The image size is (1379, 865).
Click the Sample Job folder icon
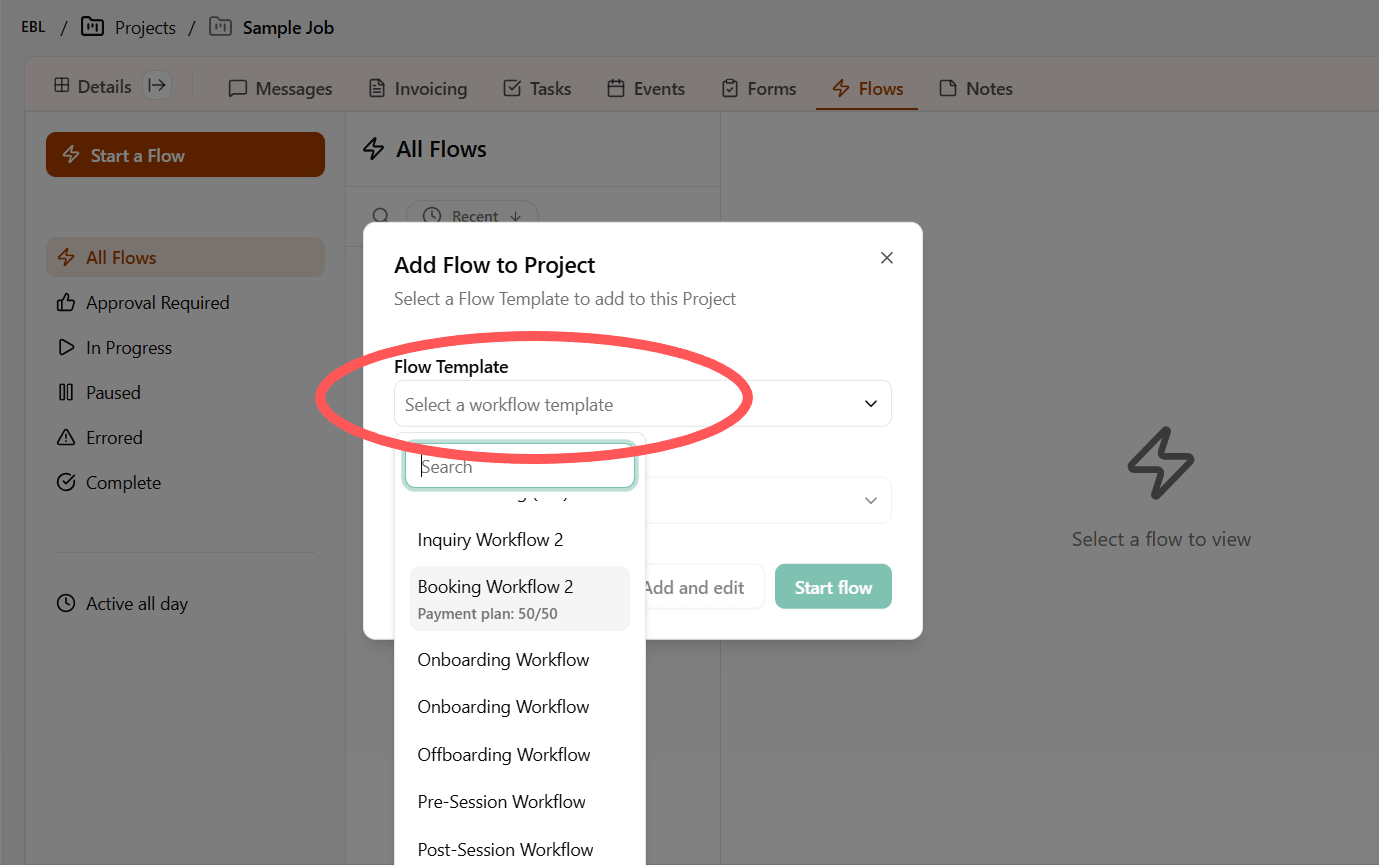[x=220, y=26]
